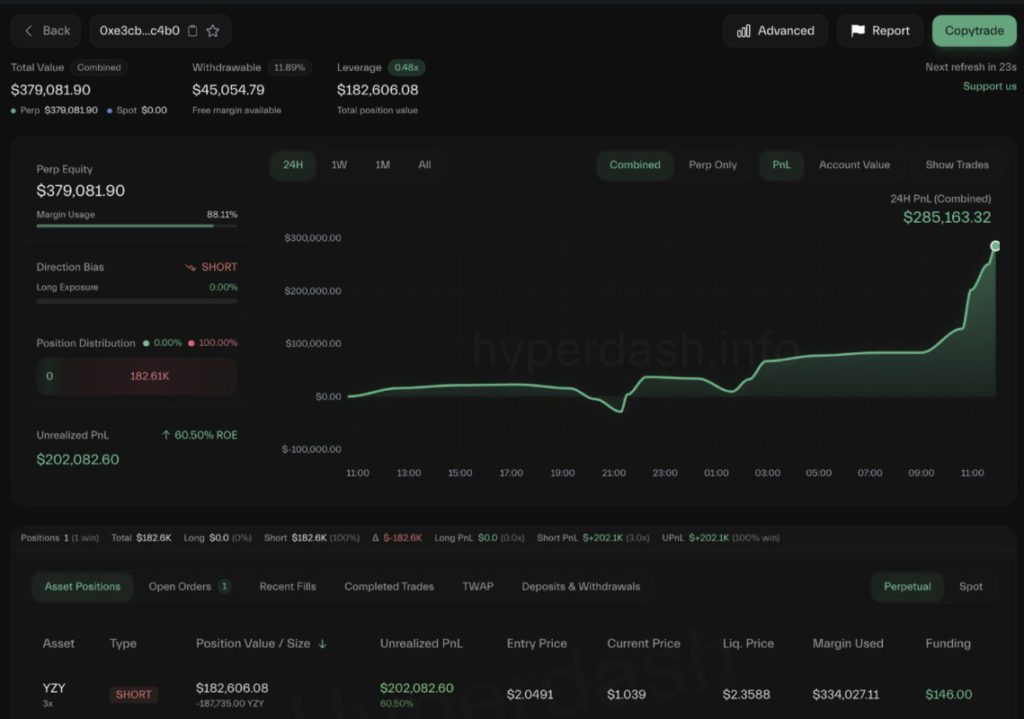Click the Margin Usage progress bar
This screenshot has width=1024, height=719.
tap(137, 226)
